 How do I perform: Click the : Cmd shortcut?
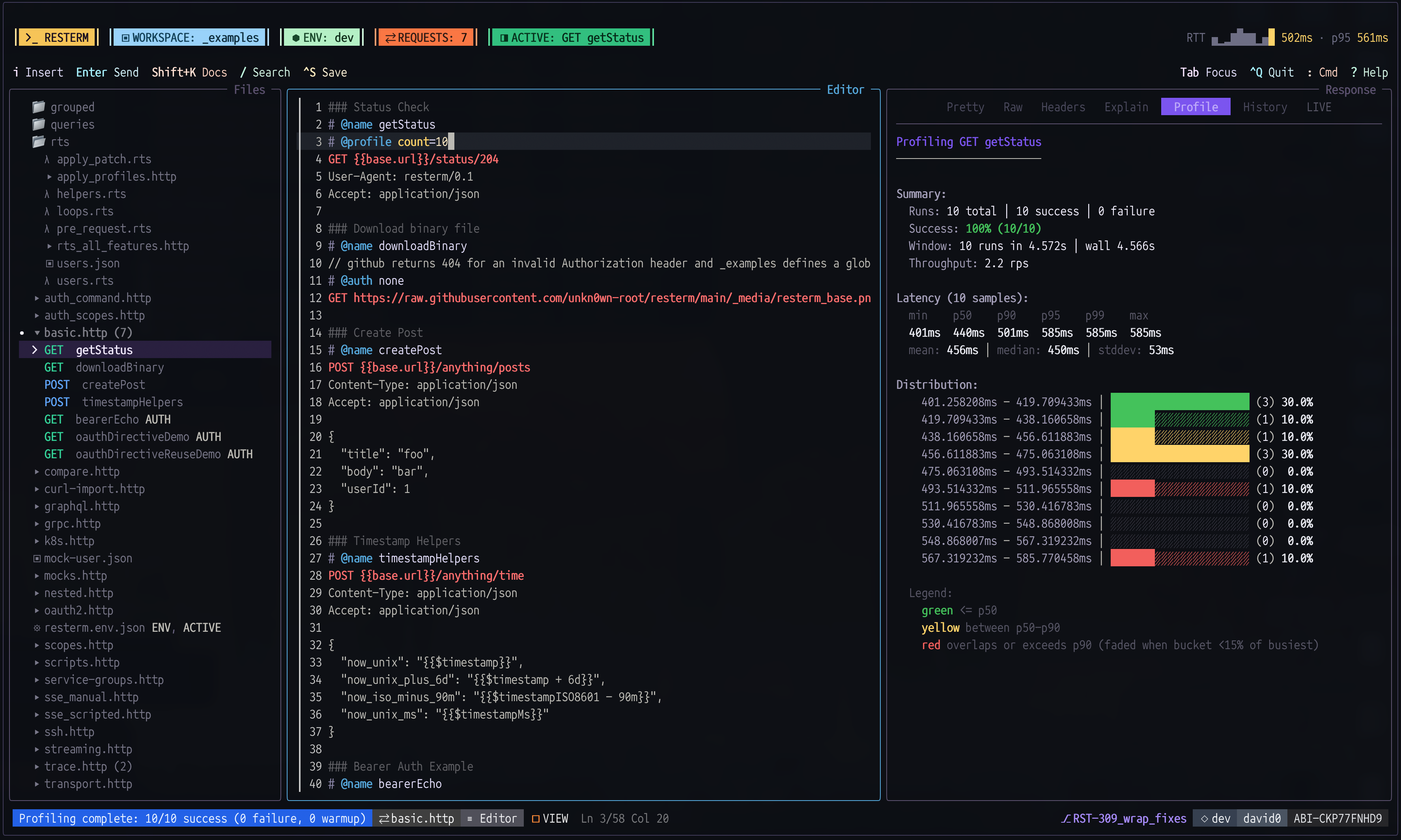coord(1323,73)
